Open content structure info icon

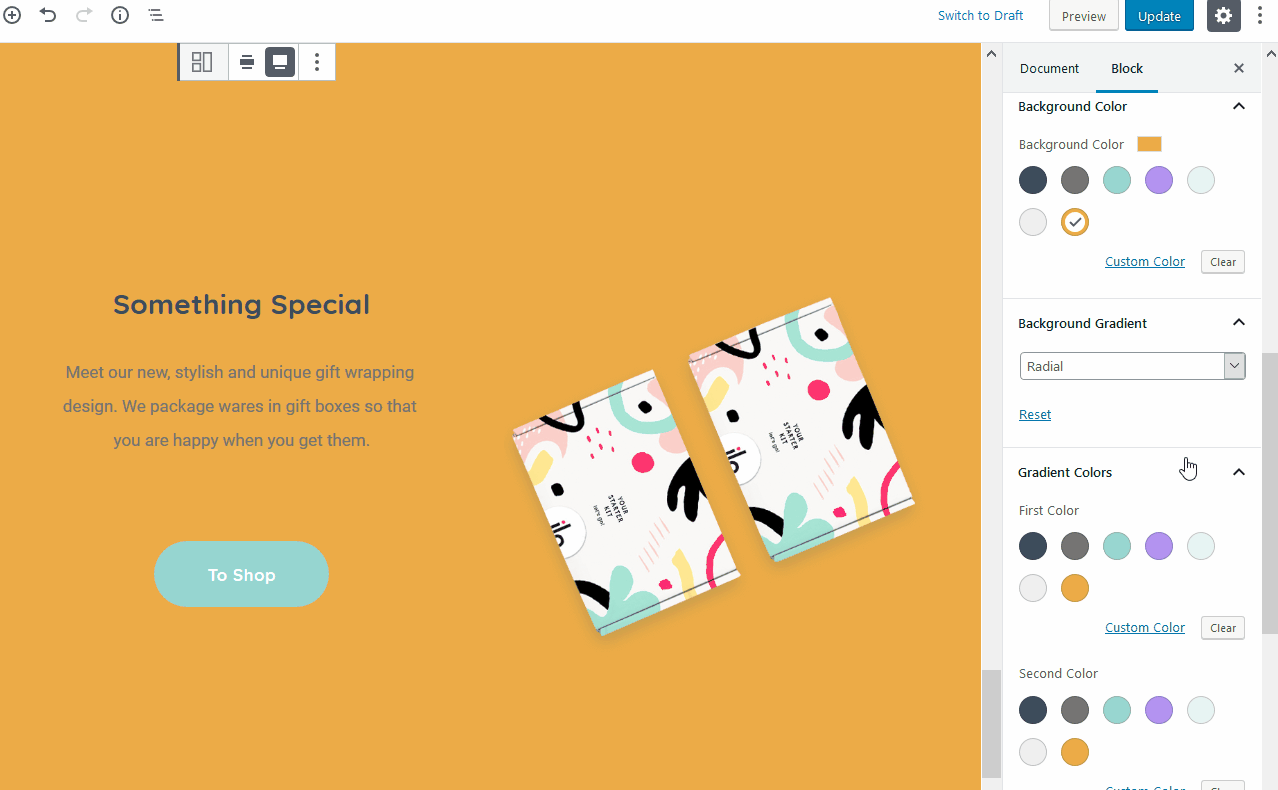coord(120,15)
